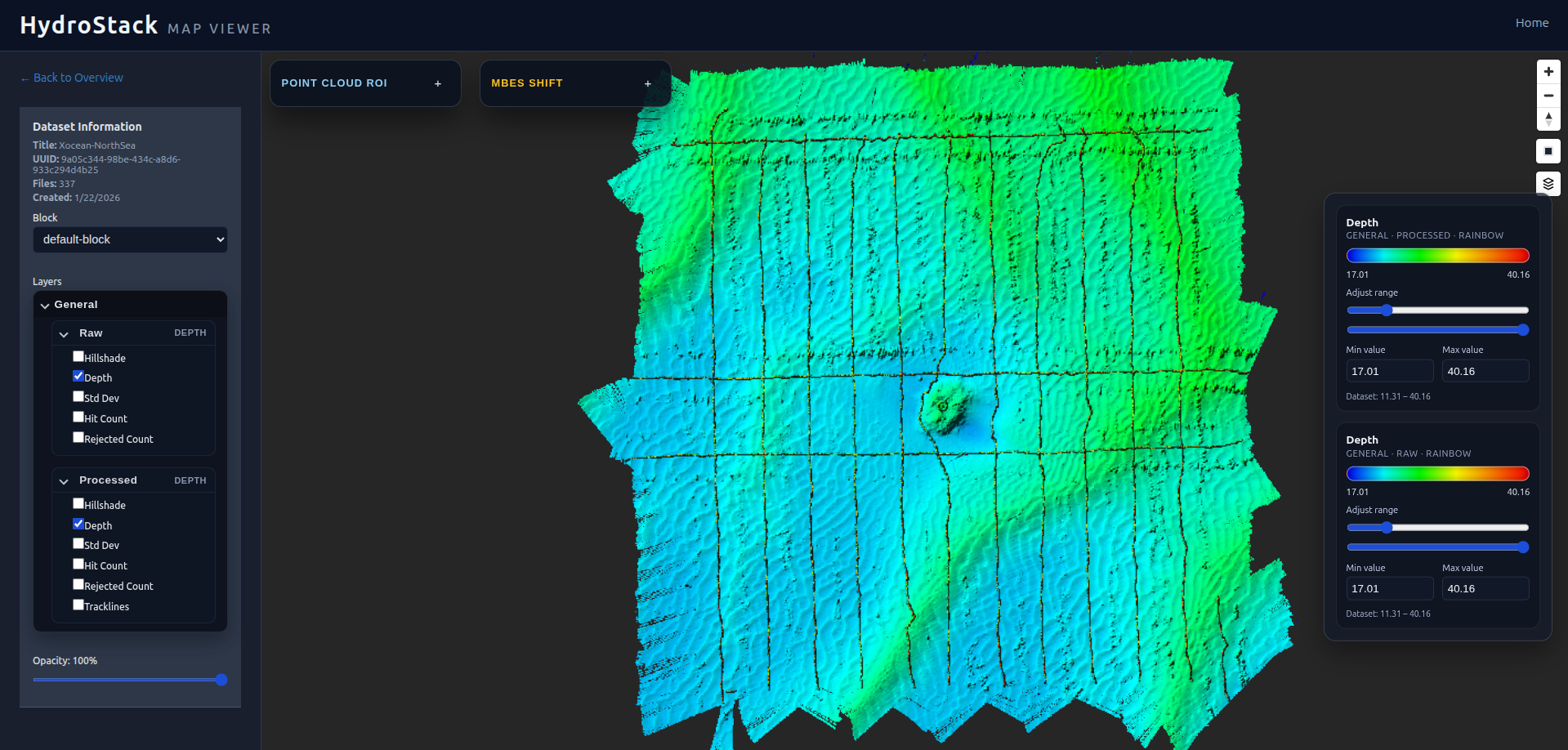Reset map bearing with the compass icon
Image resolution: width=1568 pixels, height=750 pixels.
pos(1548,119)
